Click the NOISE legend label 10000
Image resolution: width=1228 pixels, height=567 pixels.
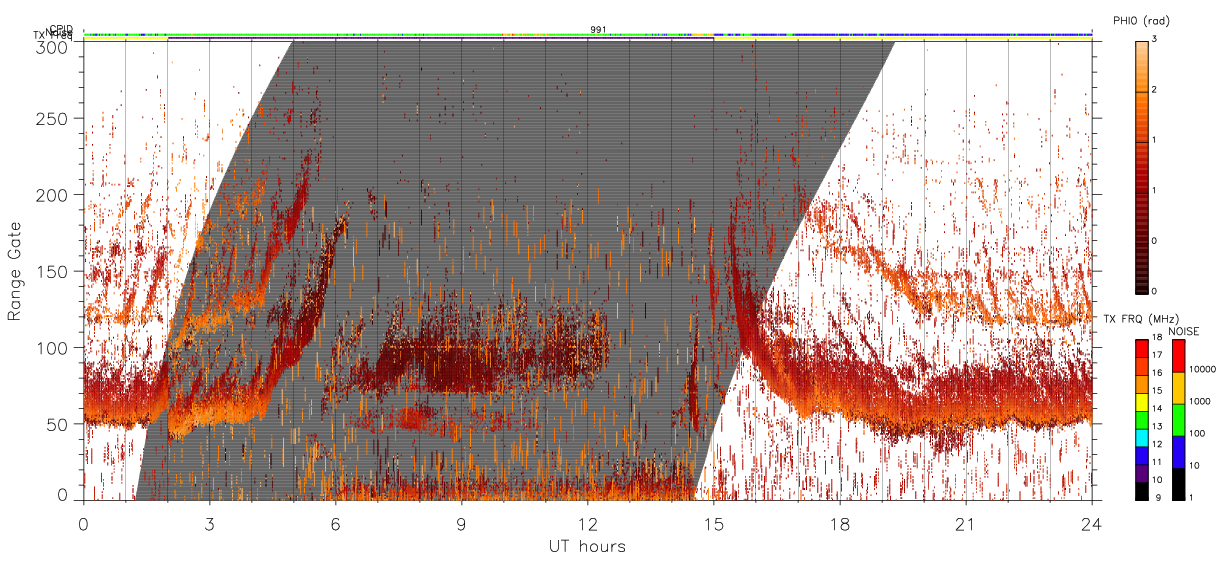(1203, 369)
